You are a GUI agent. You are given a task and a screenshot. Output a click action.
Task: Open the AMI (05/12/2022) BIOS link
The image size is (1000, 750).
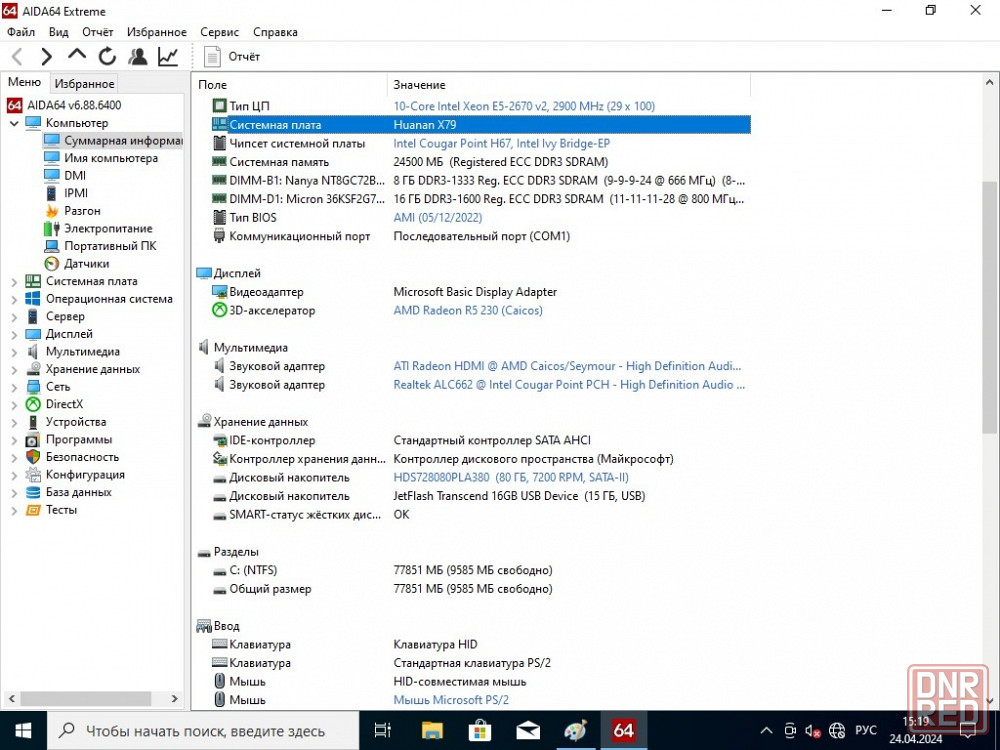click(x=438, y=217)
